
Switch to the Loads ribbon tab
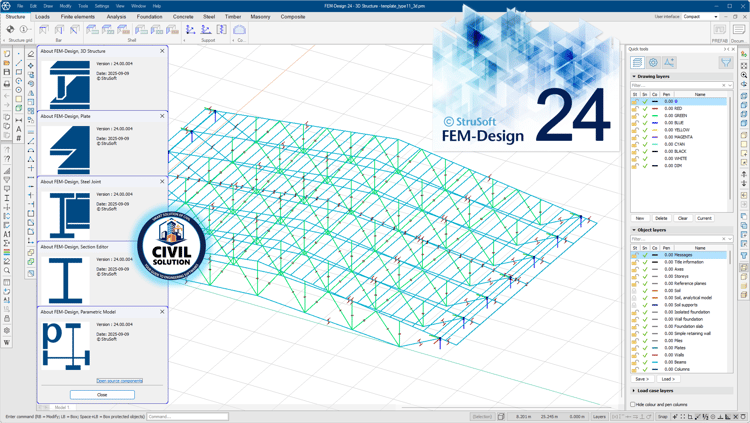43,17
